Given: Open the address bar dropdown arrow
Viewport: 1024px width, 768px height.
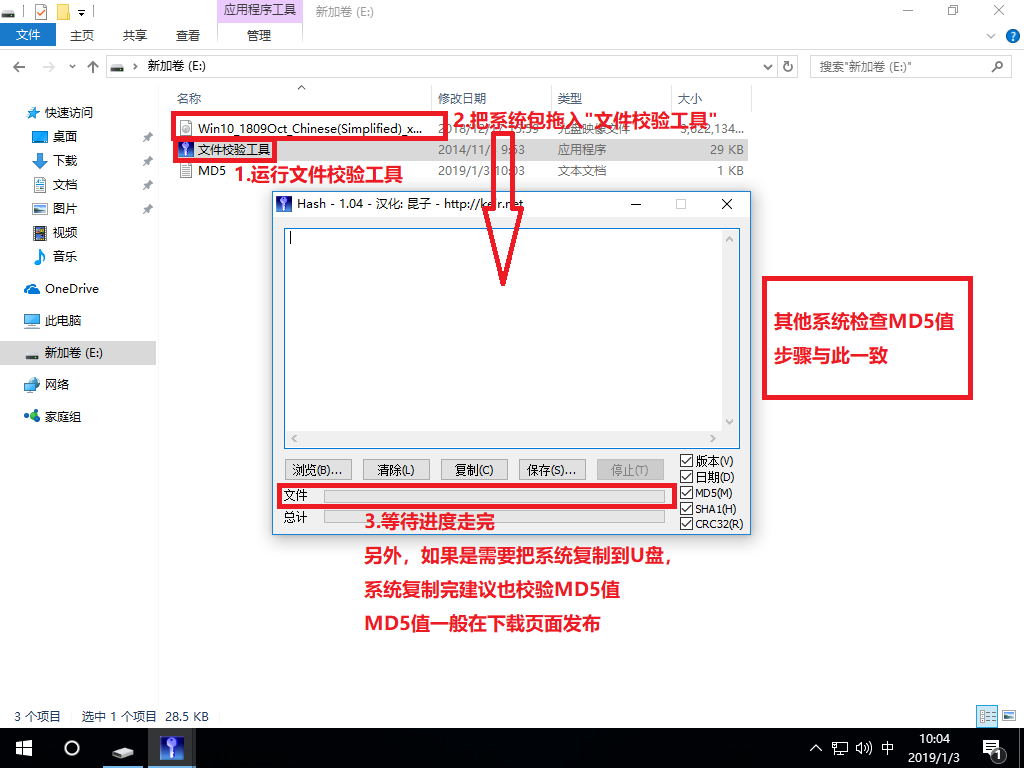Looking at the screenshot, I should pos(766,66).
